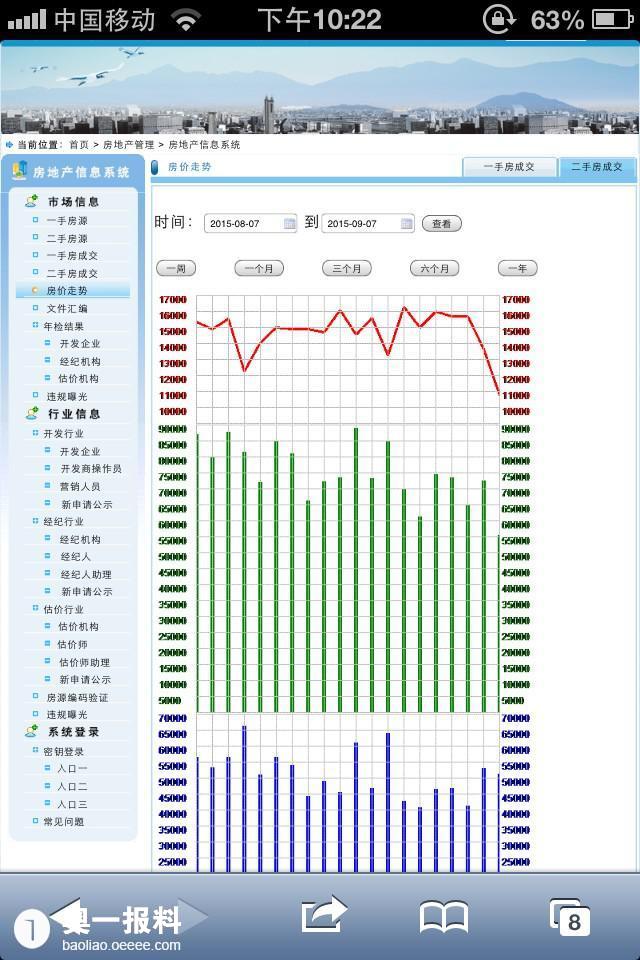Click the 房地产信息系统 logo icon in the sidebar

pos(20,171)
